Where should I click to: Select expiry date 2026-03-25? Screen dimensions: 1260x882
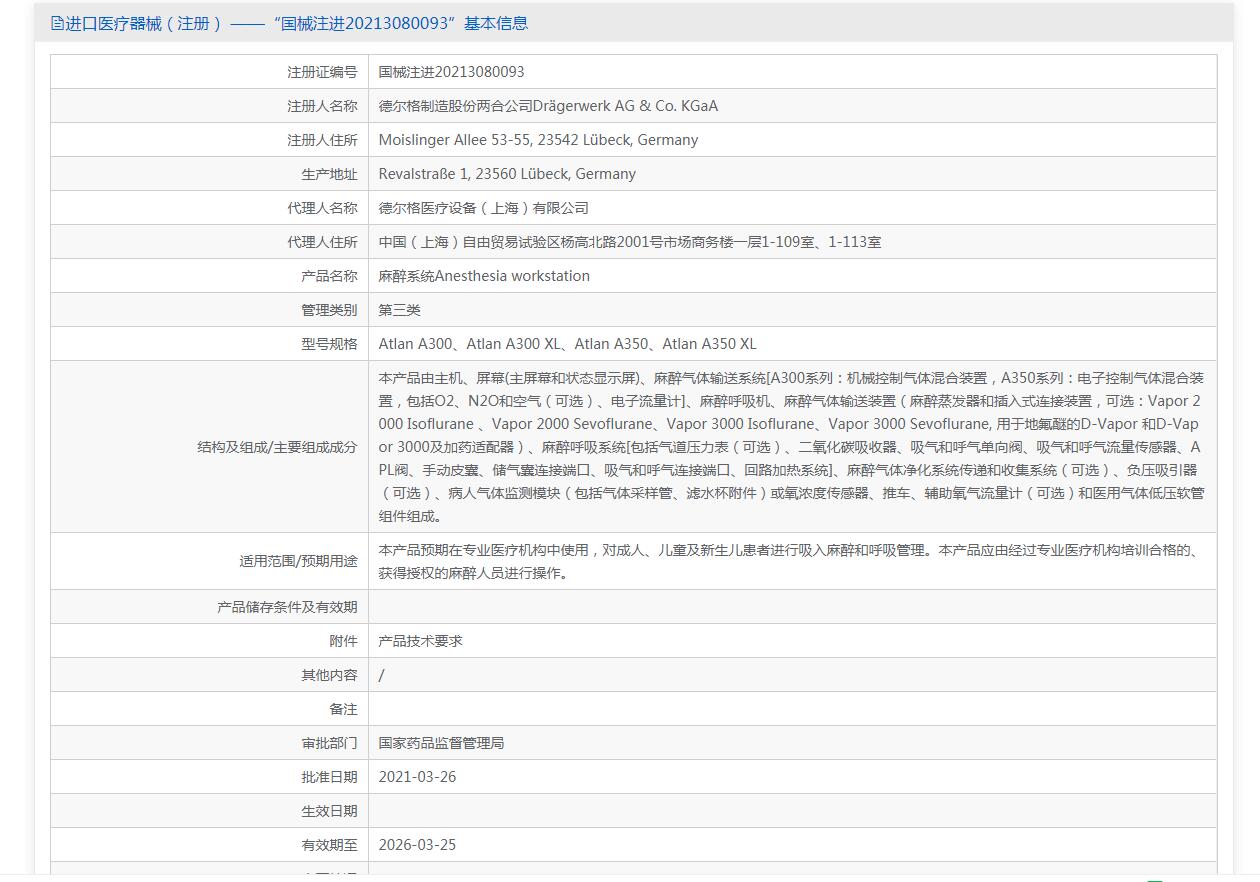tap(417, 845)
